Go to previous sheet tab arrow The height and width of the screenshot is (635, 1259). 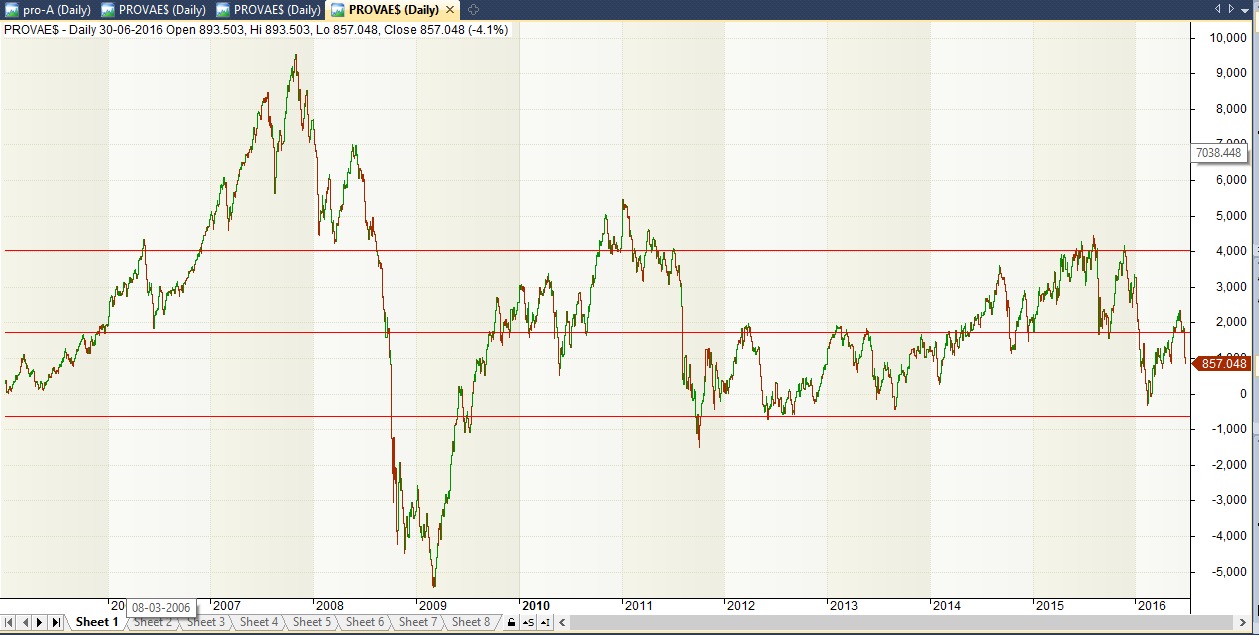25,622
